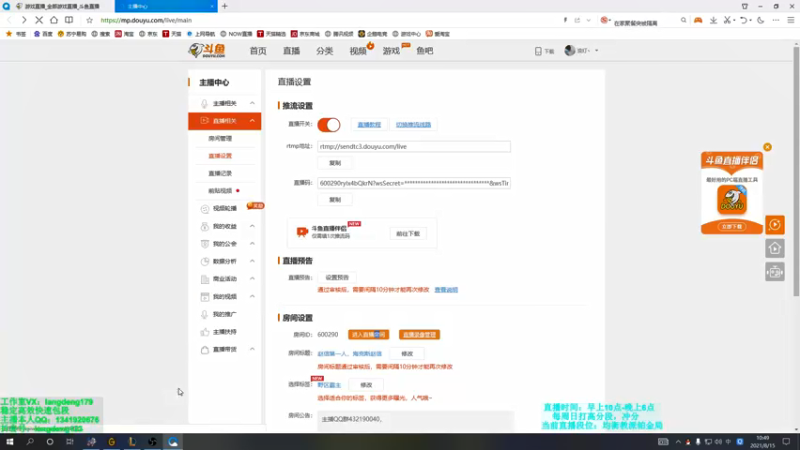Expand the 商业活动 sidebar section
This screenshot has height=450, width=800.
pos(252,279)
